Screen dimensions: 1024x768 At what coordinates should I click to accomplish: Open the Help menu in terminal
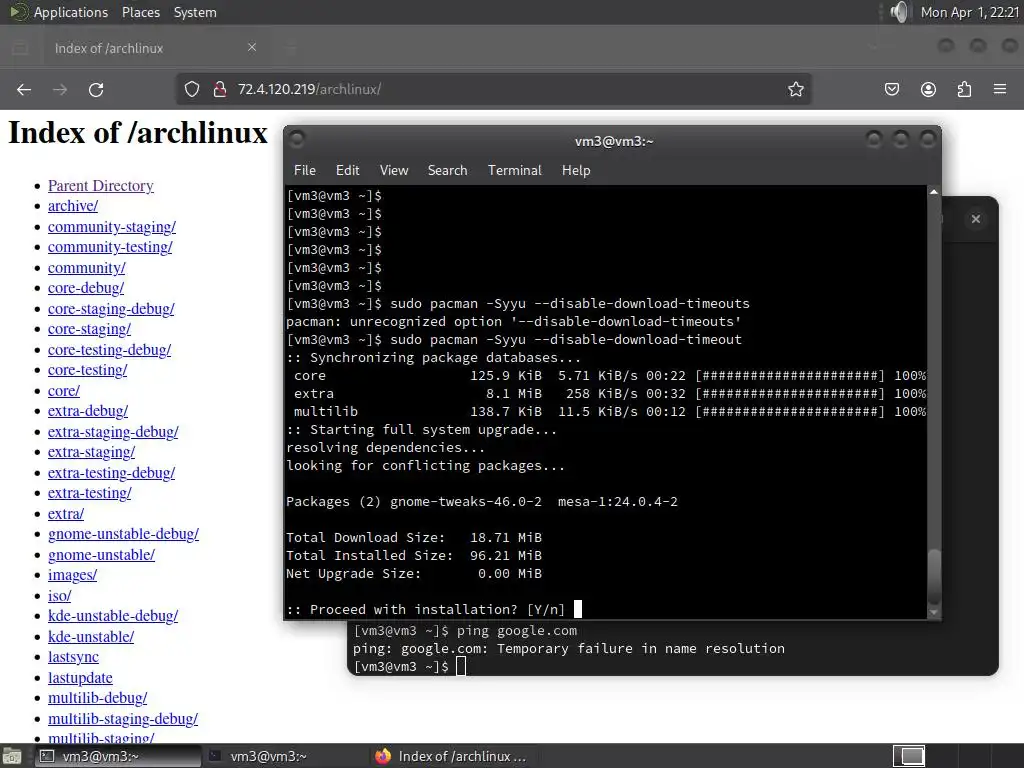click(x=576, y=170)
